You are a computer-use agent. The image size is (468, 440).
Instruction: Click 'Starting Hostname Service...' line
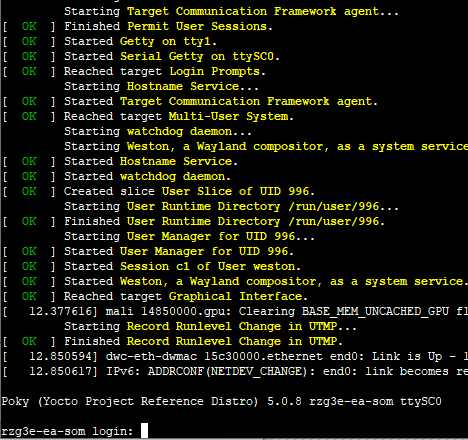click(161, 86)
